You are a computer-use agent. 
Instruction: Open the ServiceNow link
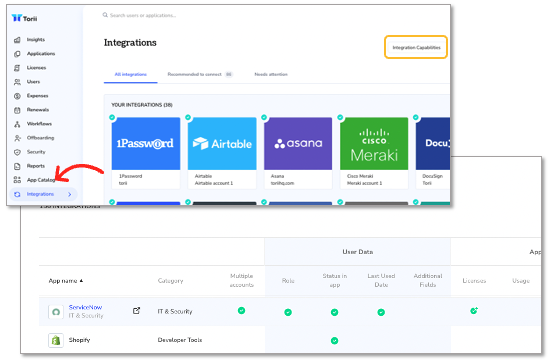85,307
